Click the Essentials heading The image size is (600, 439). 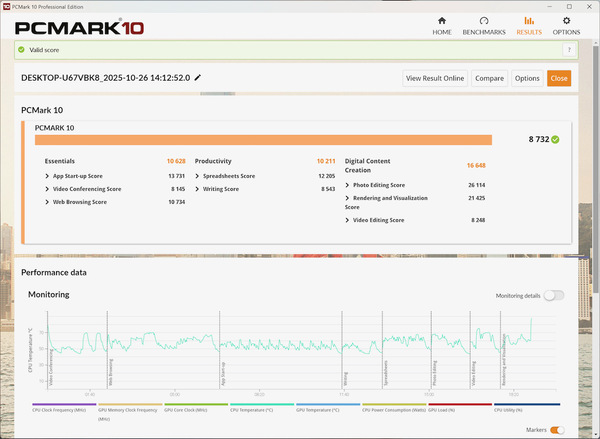(60, 161)
